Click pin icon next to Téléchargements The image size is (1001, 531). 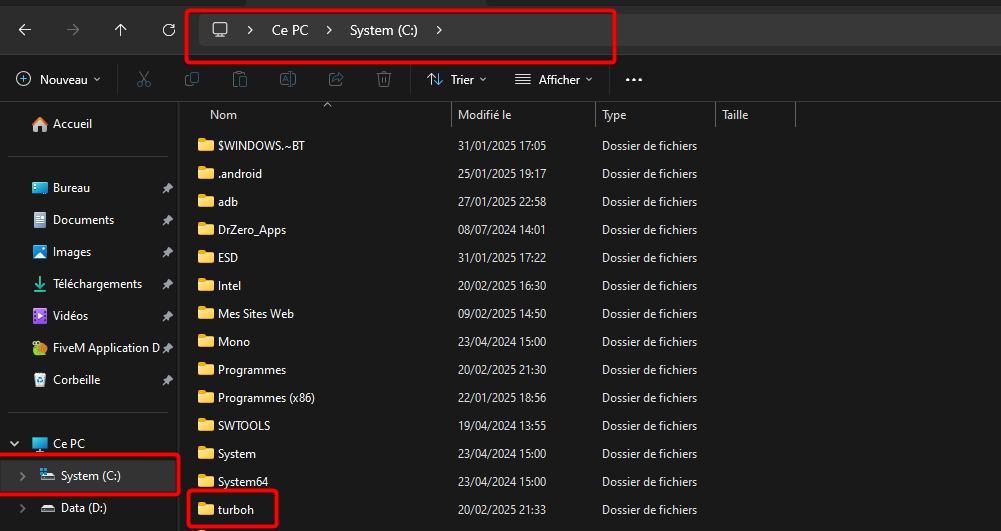[167, 284]
